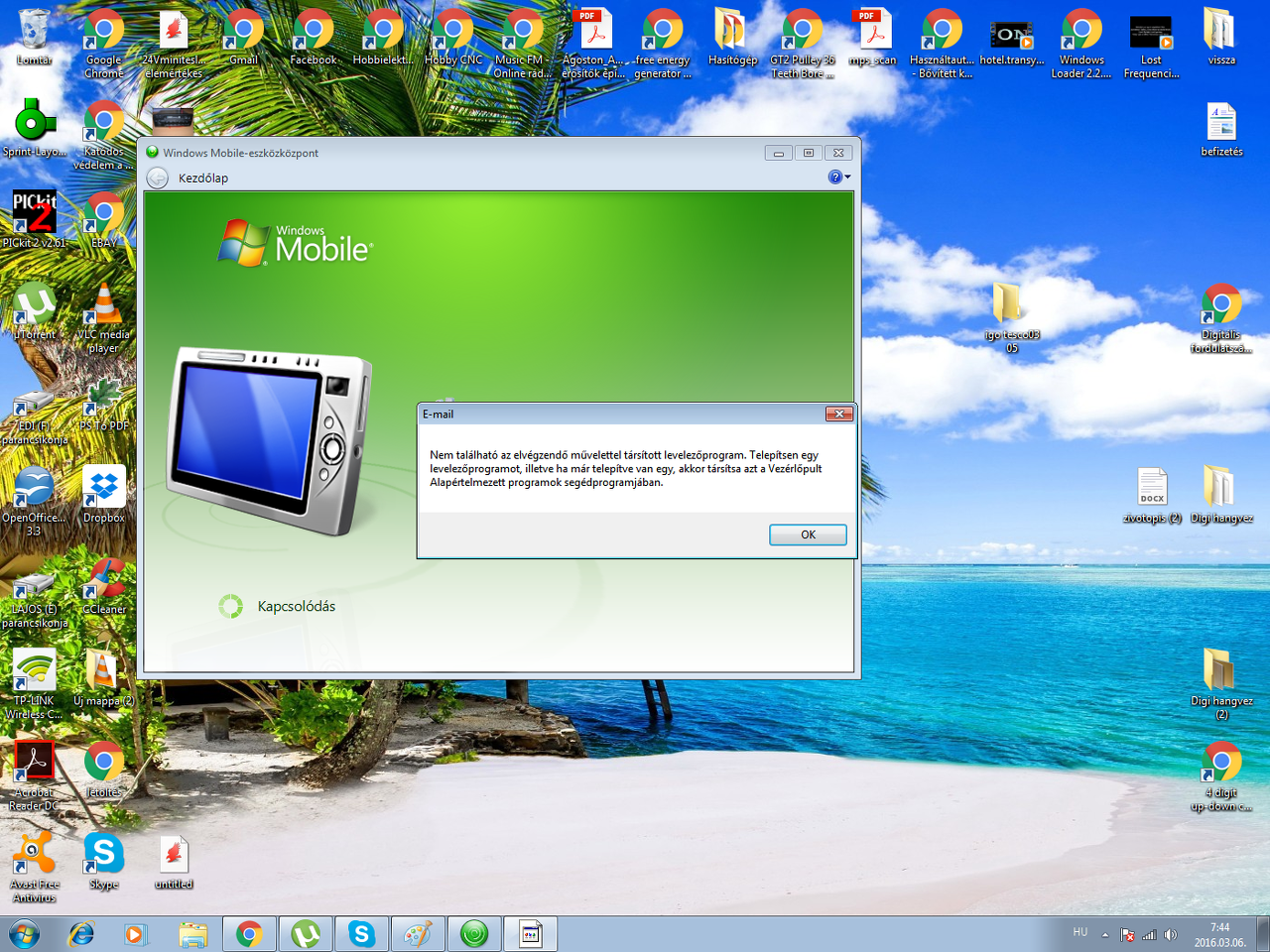The width and height of the screenshot is (1270, 952).
Task: Click the back arrow next to Kezdőlap
Action: point(157,178)
